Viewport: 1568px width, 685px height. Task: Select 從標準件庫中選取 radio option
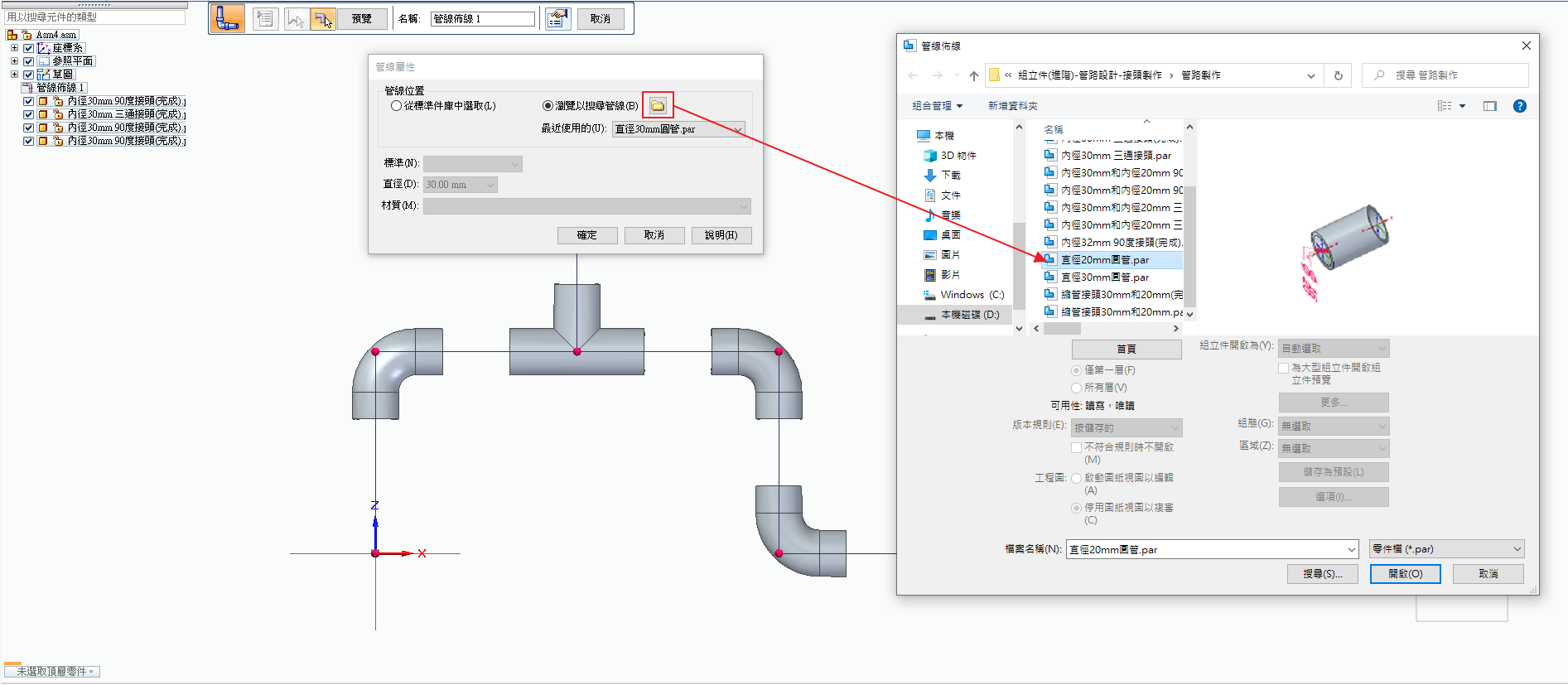coord(397,106)
